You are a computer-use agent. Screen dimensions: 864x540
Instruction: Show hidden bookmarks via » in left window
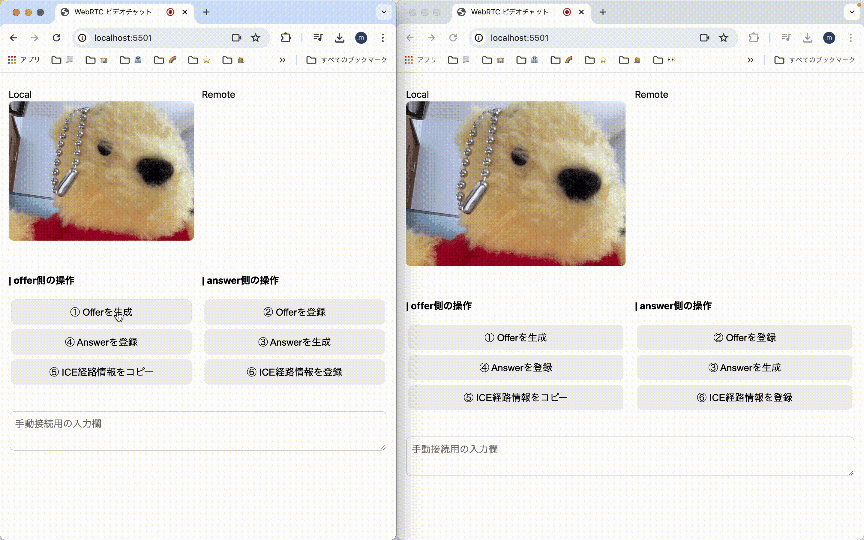click(x=283, y=60)
